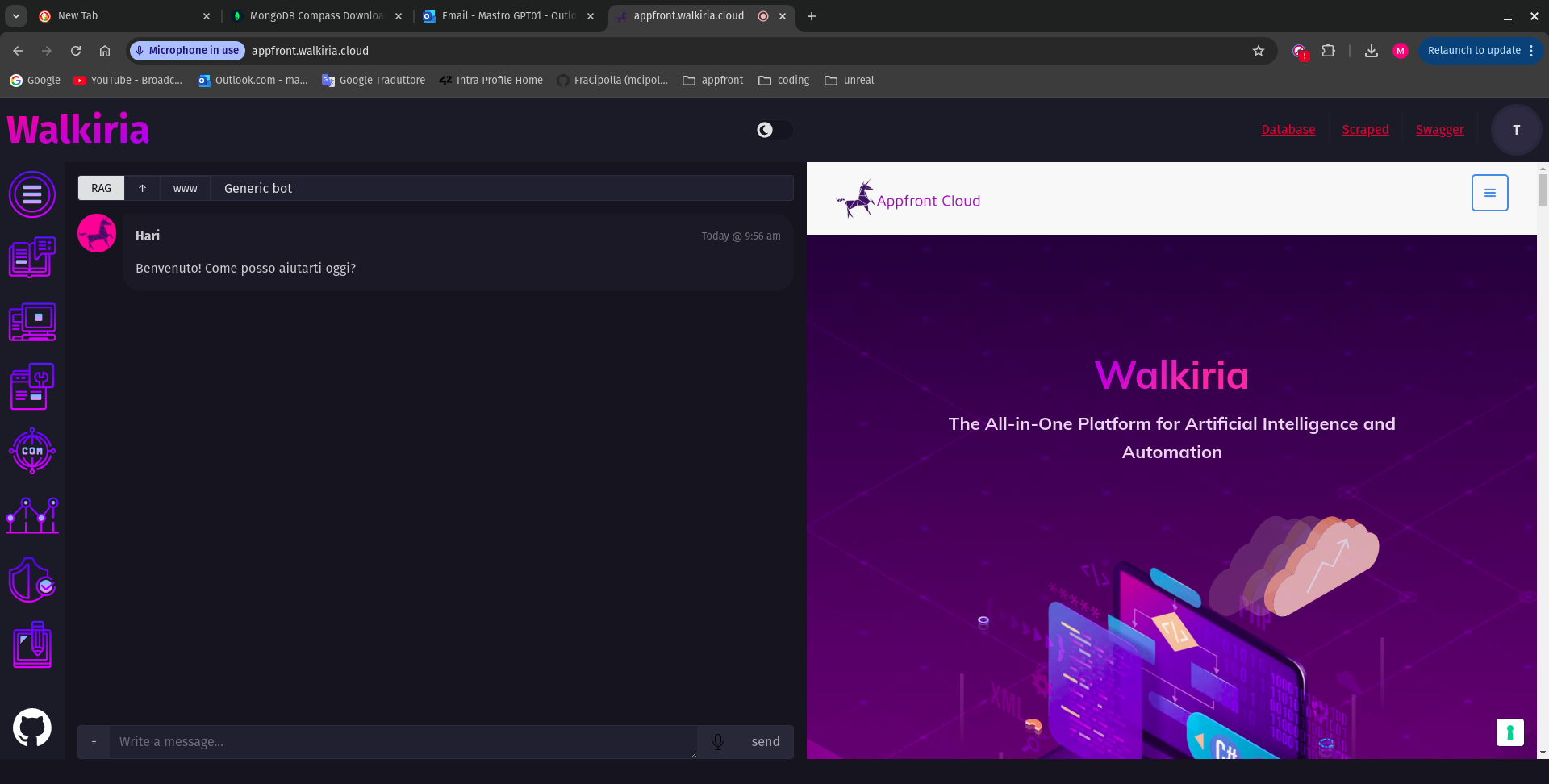Click Relaunch to update button
This screenshot has width=1549, height=784.
tap(1474, 51)
